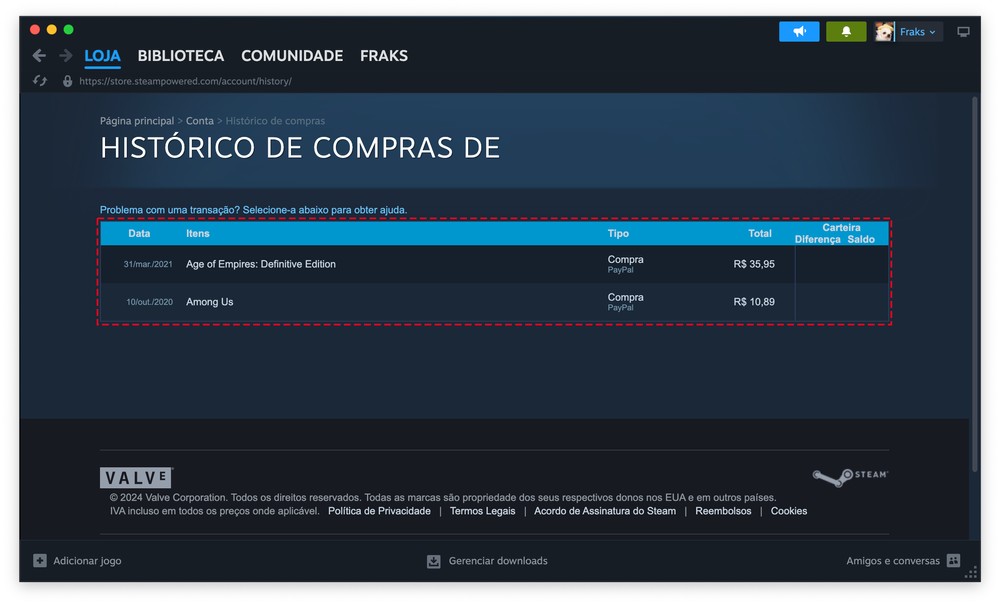The height and width of the screenshot is (605, 1000).
Task: Open Política de Privacidade link
Action: coord(379,511)
